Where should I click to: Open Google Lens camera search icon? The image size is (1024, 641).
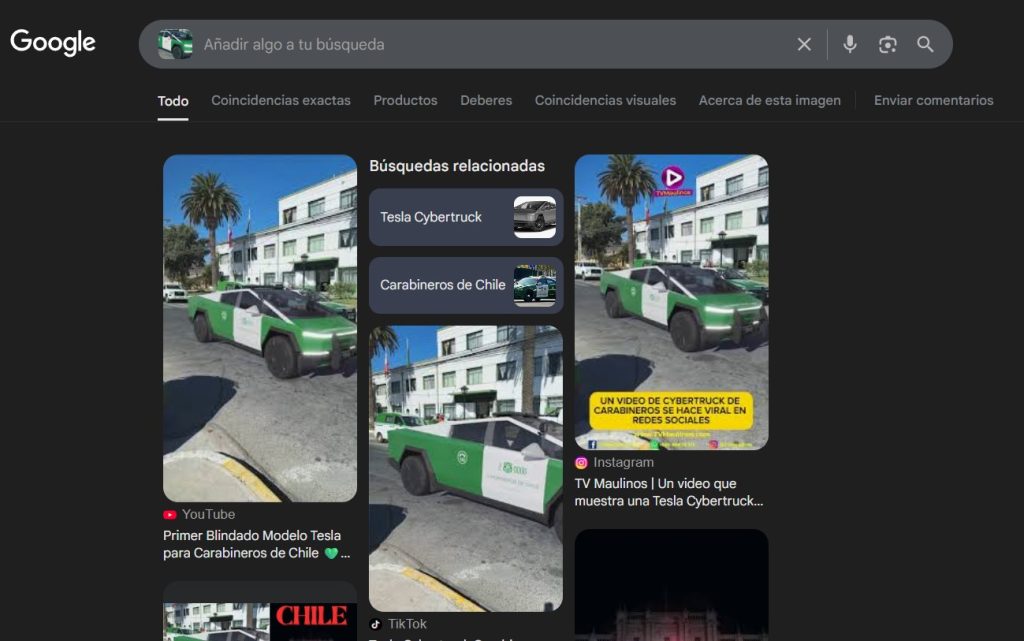point(888,44)
